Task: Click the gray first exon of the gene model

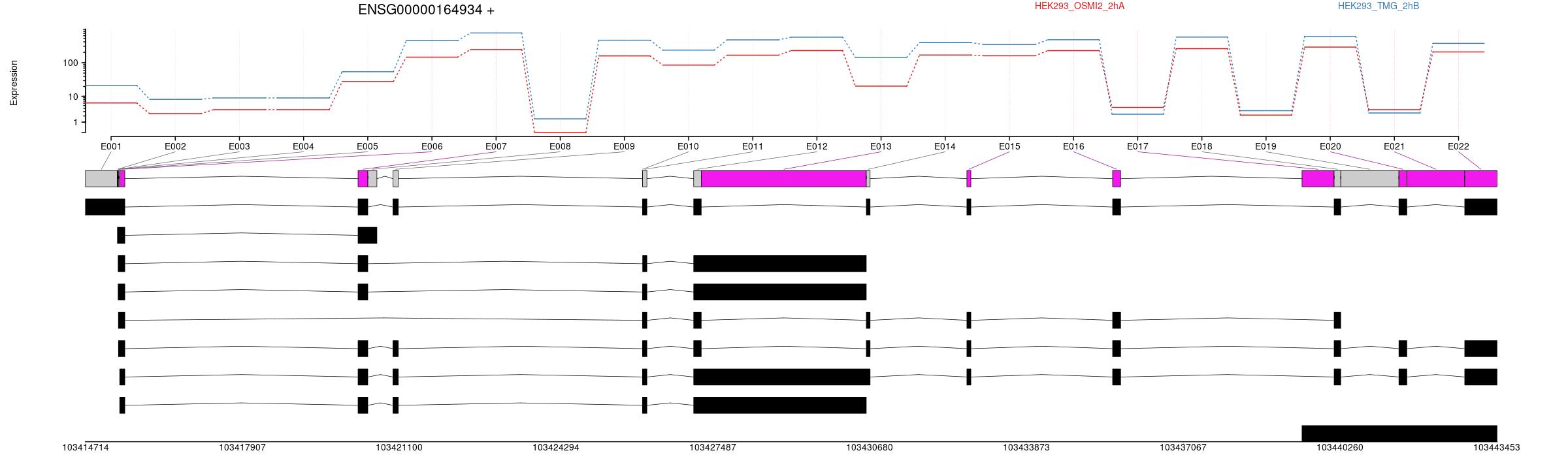Action: 101,179
